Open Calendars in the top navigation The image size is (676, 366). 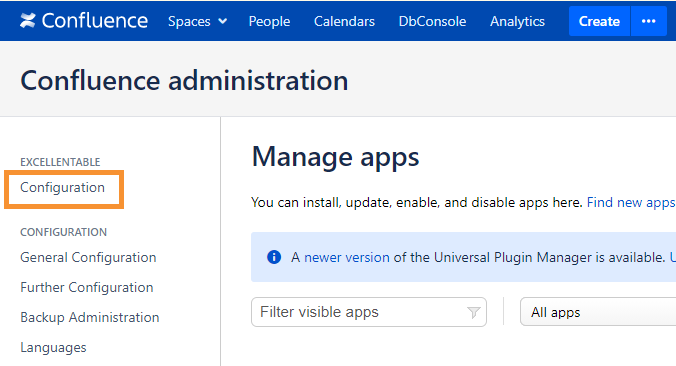[x=344, y=21]
